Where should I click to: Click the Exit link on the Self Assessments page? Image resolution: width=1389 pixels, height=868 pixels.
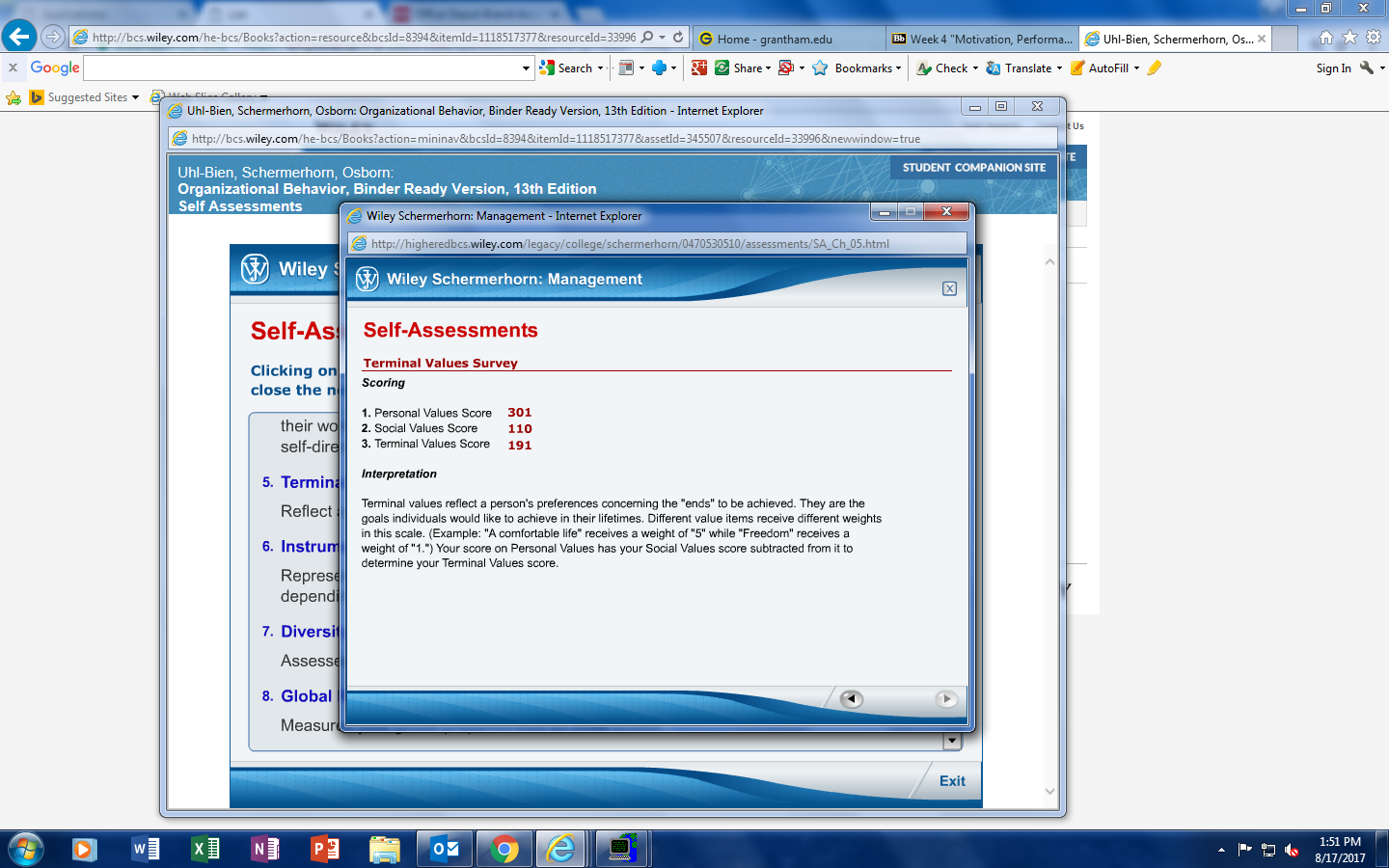pos(952,781)
